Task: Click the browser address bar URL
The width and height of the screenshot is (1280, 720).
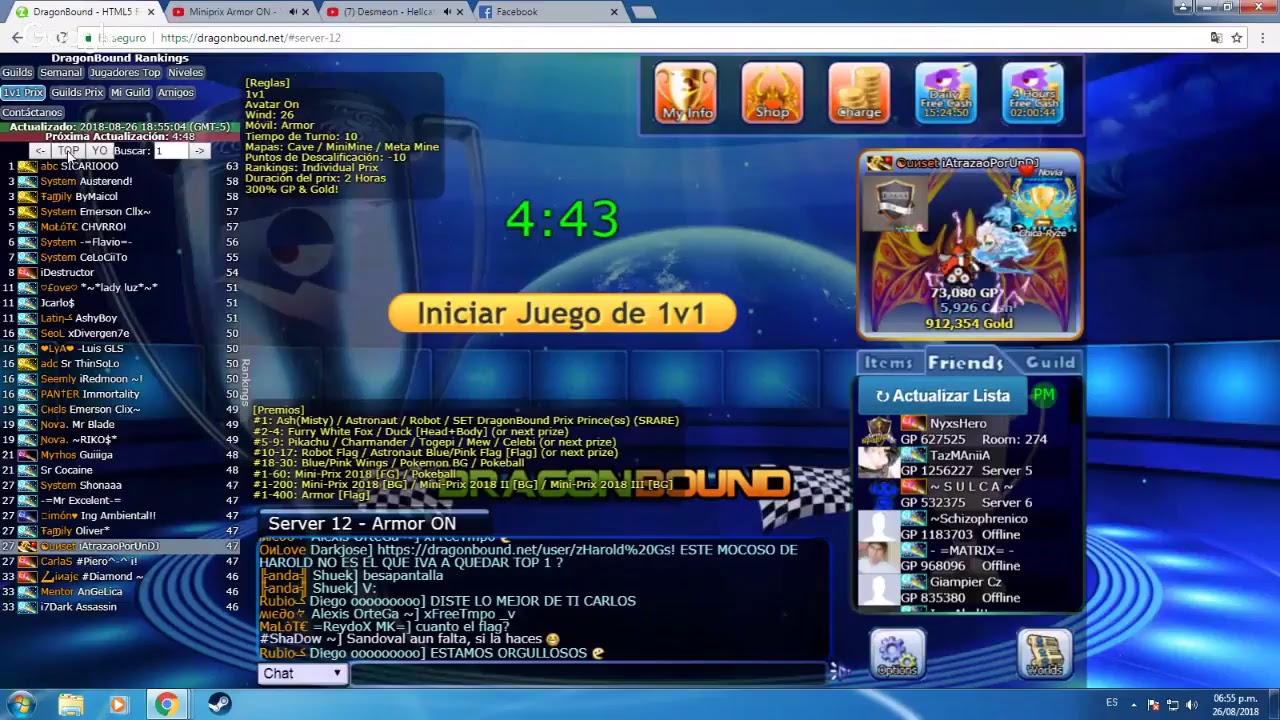Action: pos(250,38)
